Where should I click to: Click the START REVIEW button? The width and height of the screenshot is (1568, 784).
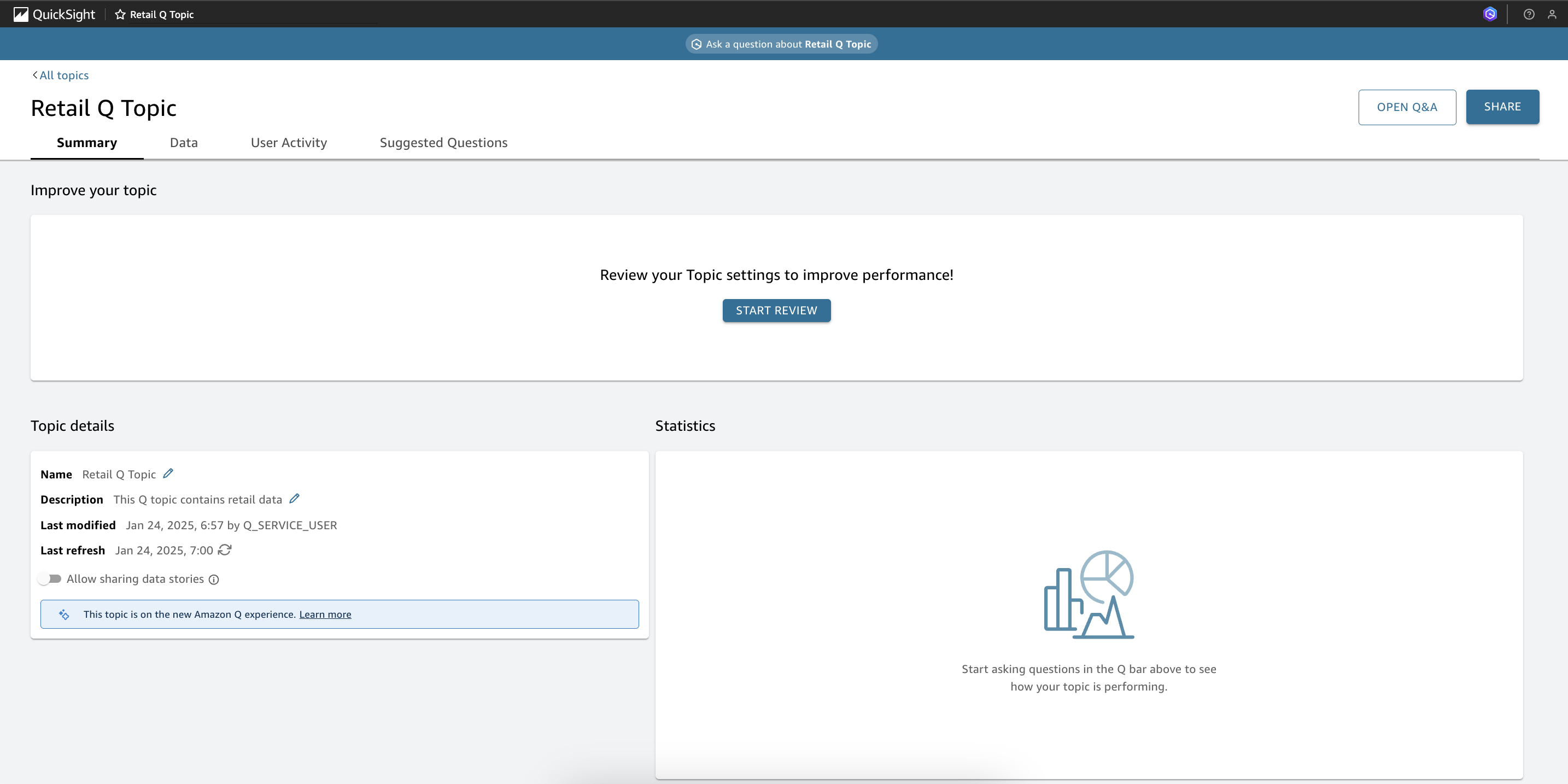click(776, 311)
